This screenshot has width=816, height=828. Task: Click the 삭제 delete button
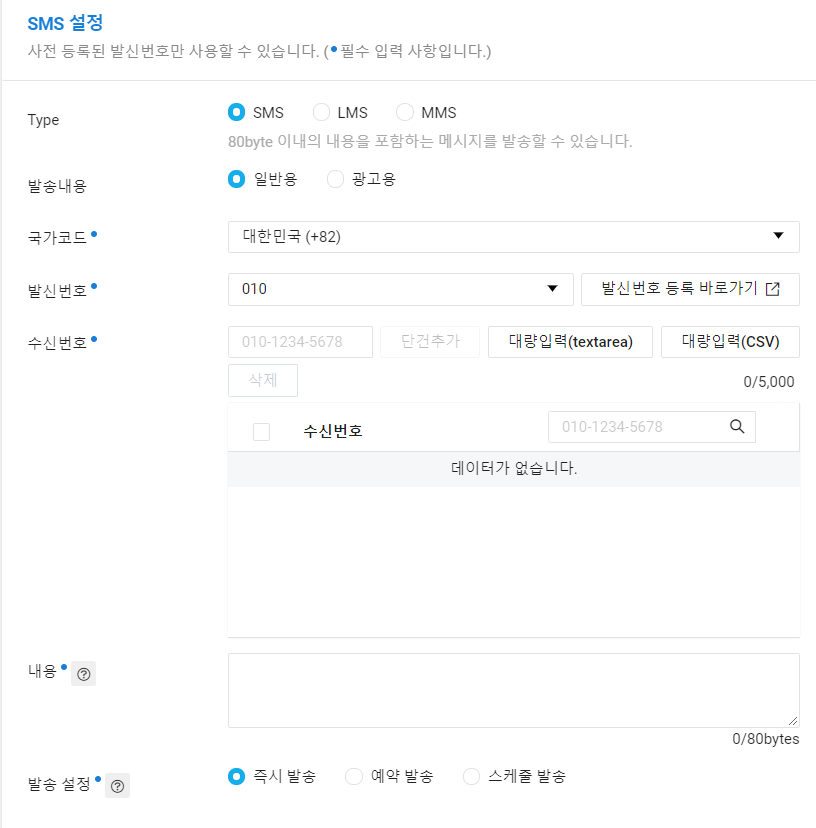pos(262,380)
